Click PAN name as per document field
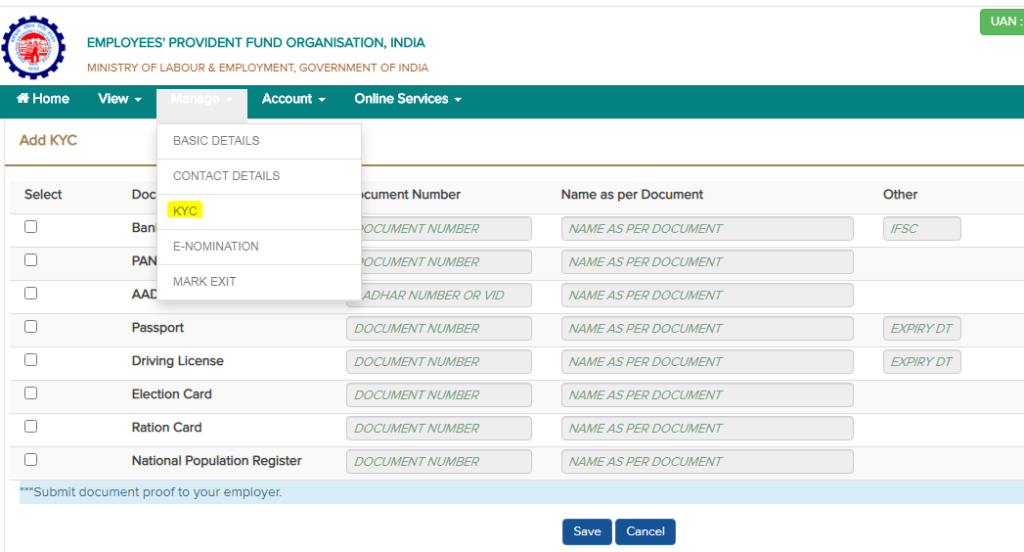 tap(707, 262)
